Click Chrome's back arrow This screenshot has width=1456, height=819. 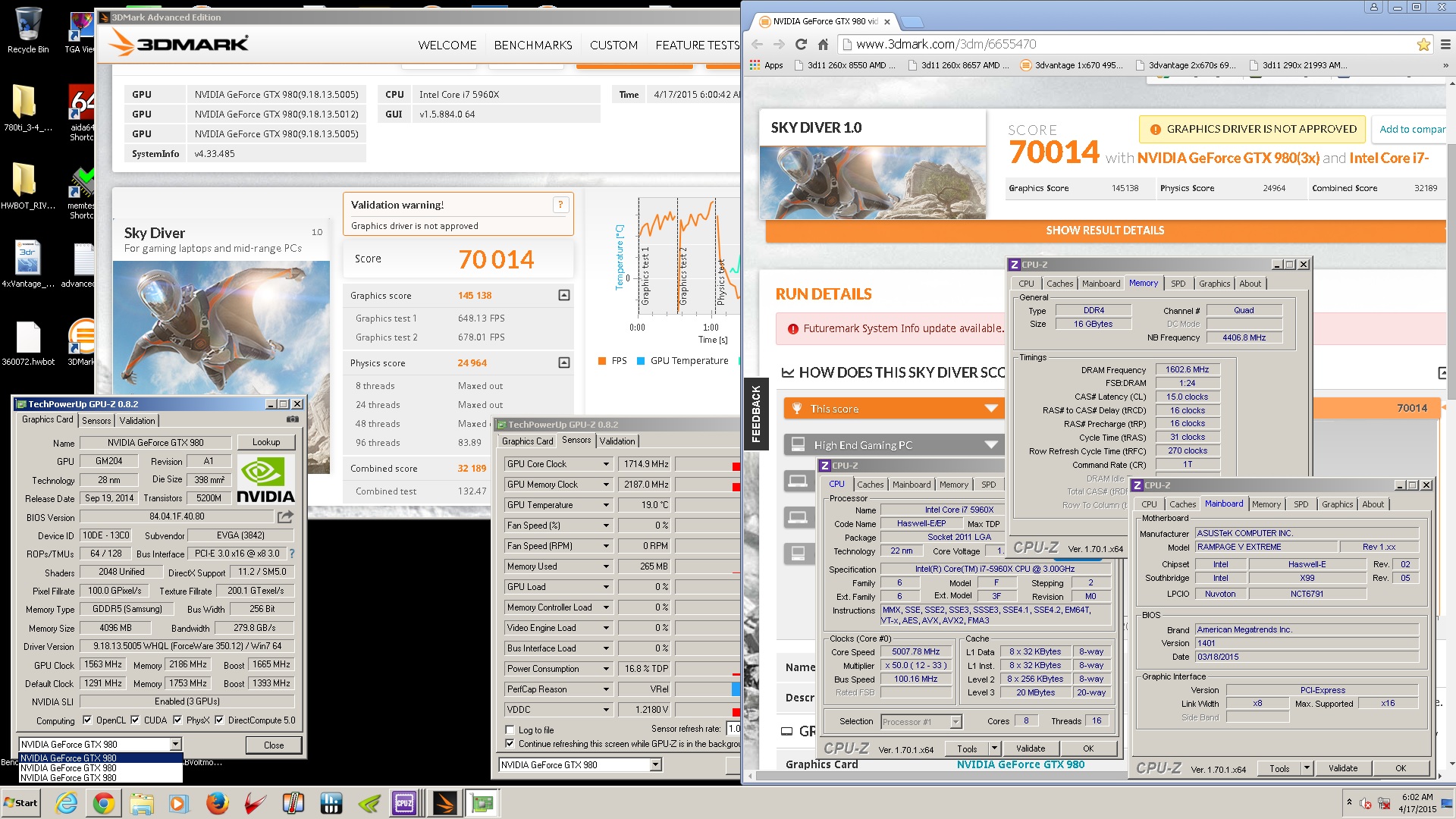(x=757, y=44)
